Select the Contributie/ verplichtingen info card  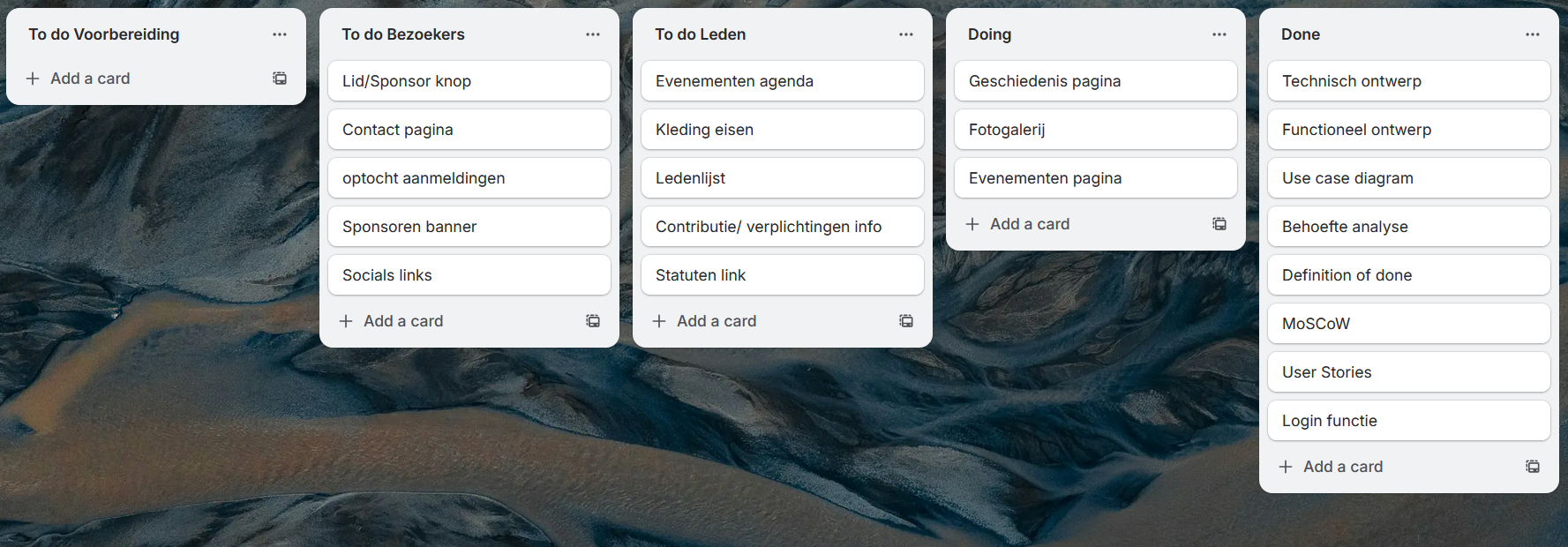pyautogui.click(x=782, y=227)
